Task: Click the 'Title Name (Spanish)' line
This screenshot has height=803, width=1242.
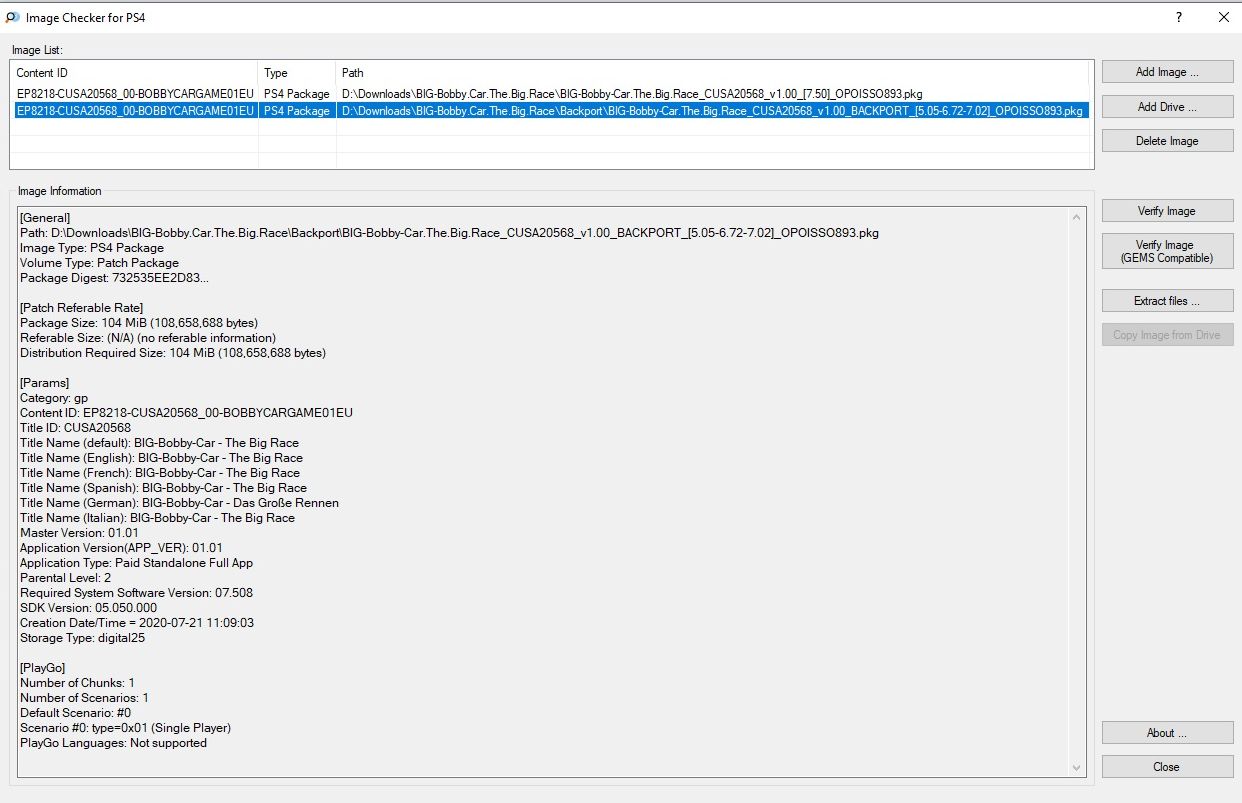Action: click(164, 488)
